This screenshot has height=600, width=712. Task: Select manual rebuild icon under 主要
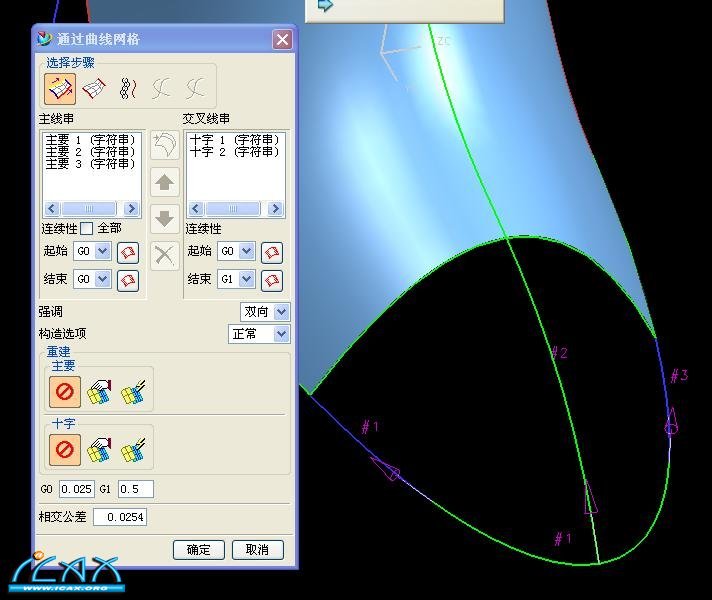point(99,392)
